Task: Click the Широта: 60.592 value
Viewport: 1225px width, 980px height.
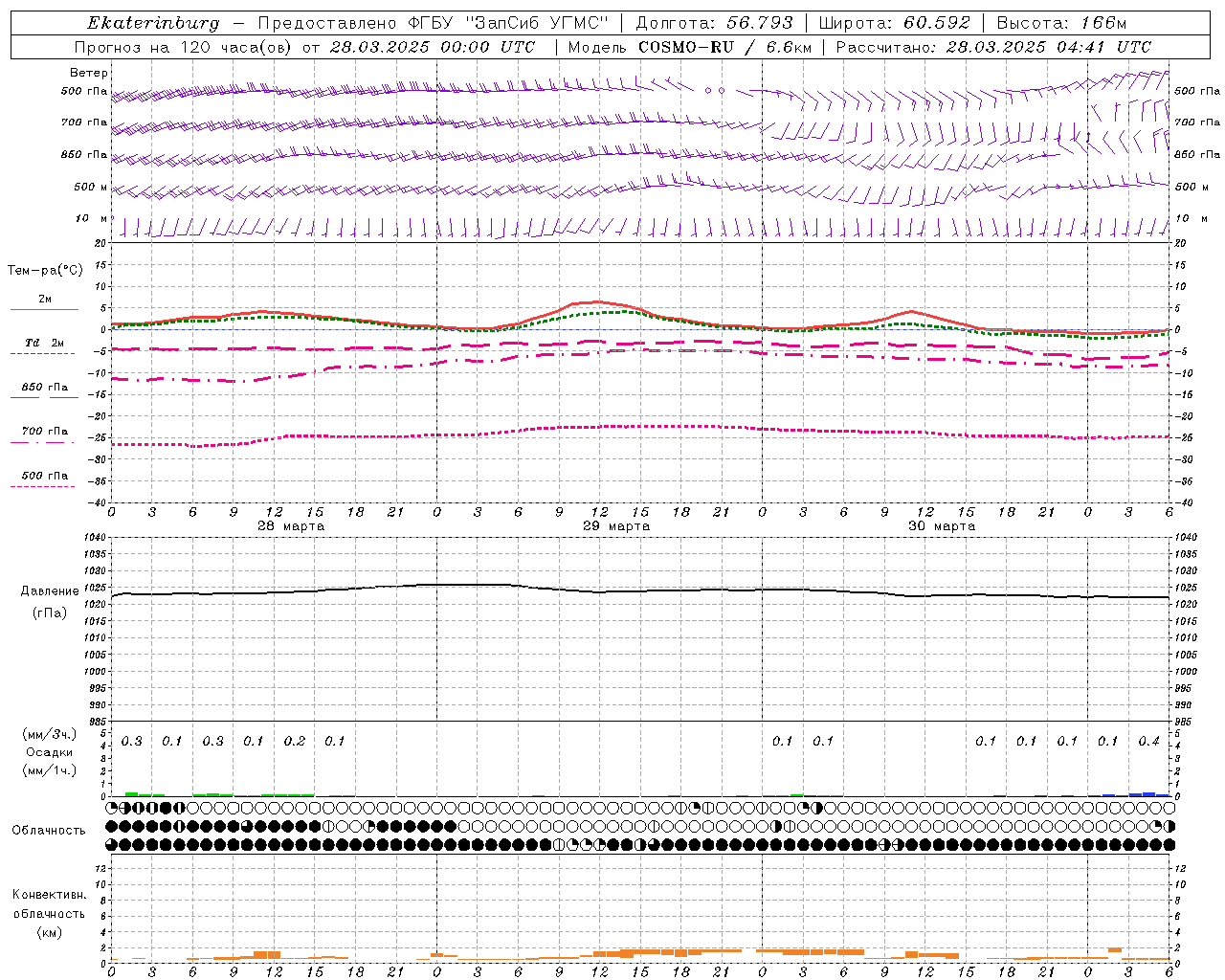Action: coord(894,23)
